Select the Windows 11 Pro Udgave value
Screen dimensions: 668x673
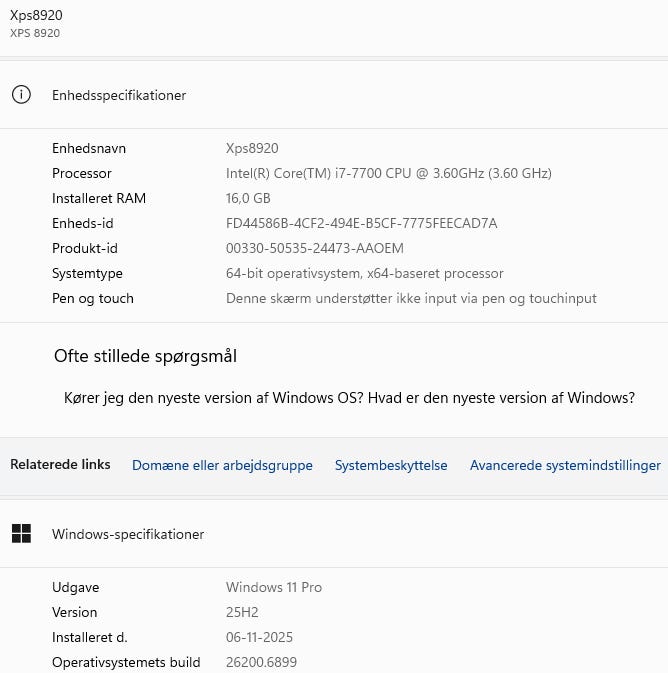(274, 587)
